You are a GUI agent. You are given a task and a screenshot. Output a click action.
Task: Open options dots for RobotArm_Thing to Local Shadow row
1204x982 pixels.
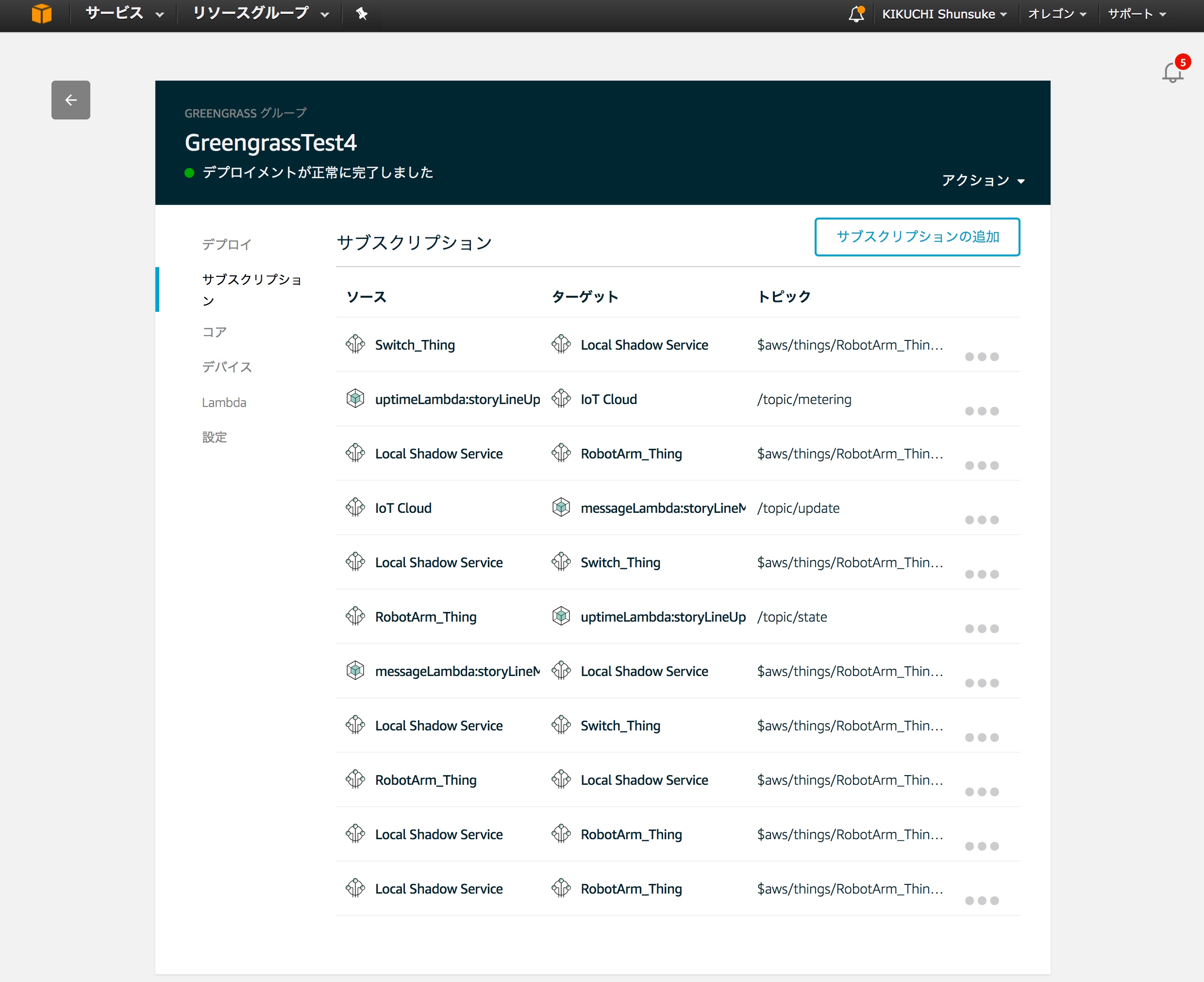(x=982, y=792)
